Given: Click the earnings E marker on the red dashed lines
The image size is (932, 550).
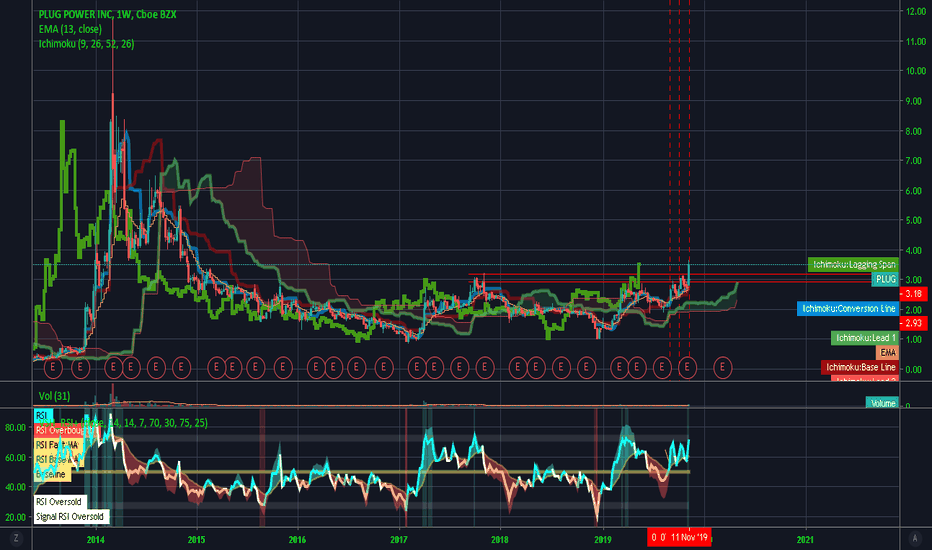Looking at the screenshot, I should click(687, 367).
